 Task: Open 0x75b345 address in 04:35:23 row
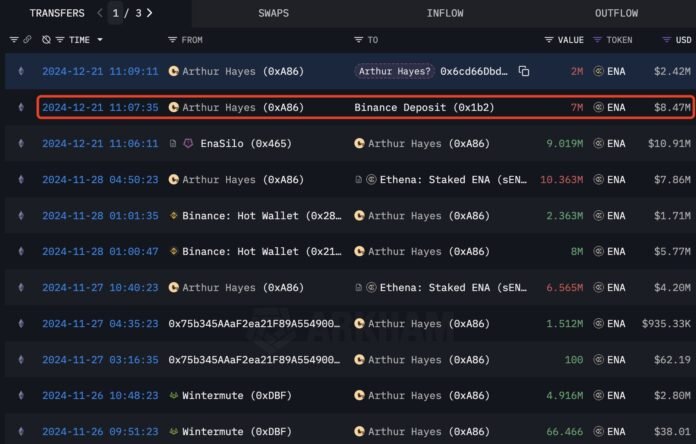(254, 324)
